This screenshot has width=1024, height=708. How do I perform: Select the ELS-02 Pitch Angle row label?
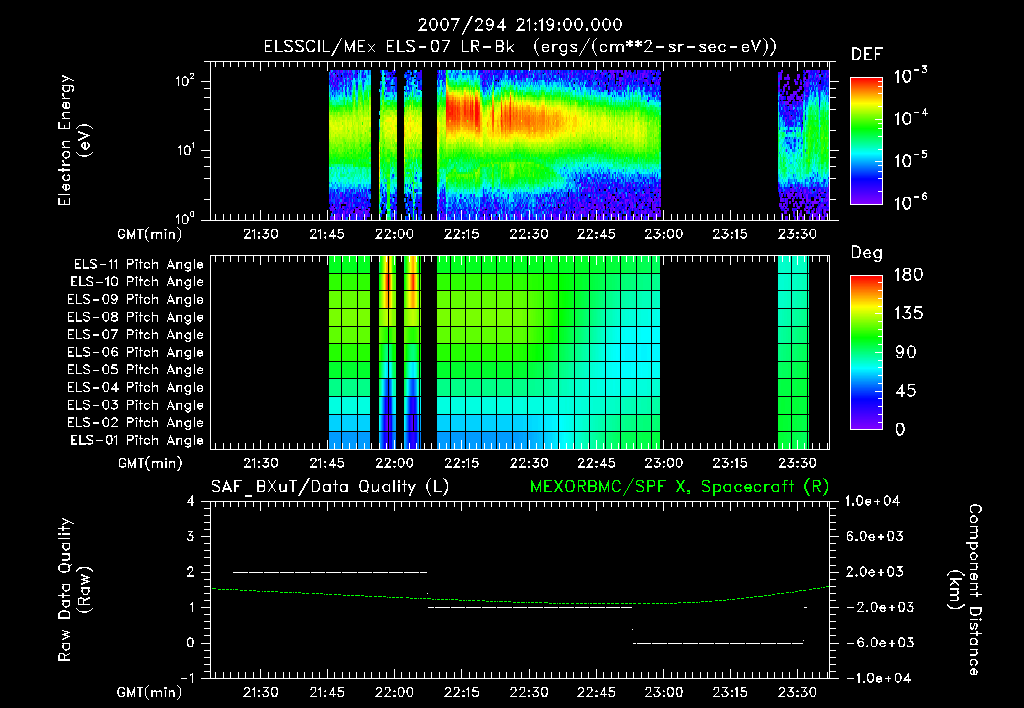click(x=136, y=423)
